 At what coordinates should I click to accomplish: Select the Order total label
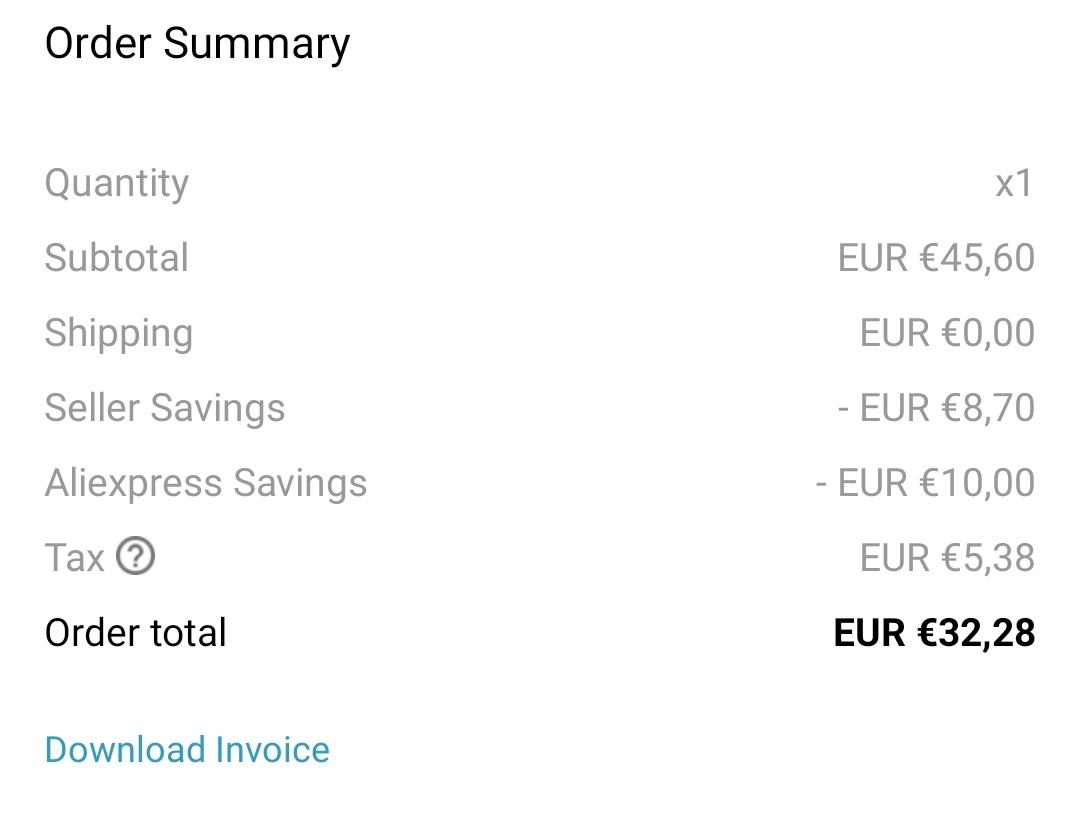click(x=136, y=633)
